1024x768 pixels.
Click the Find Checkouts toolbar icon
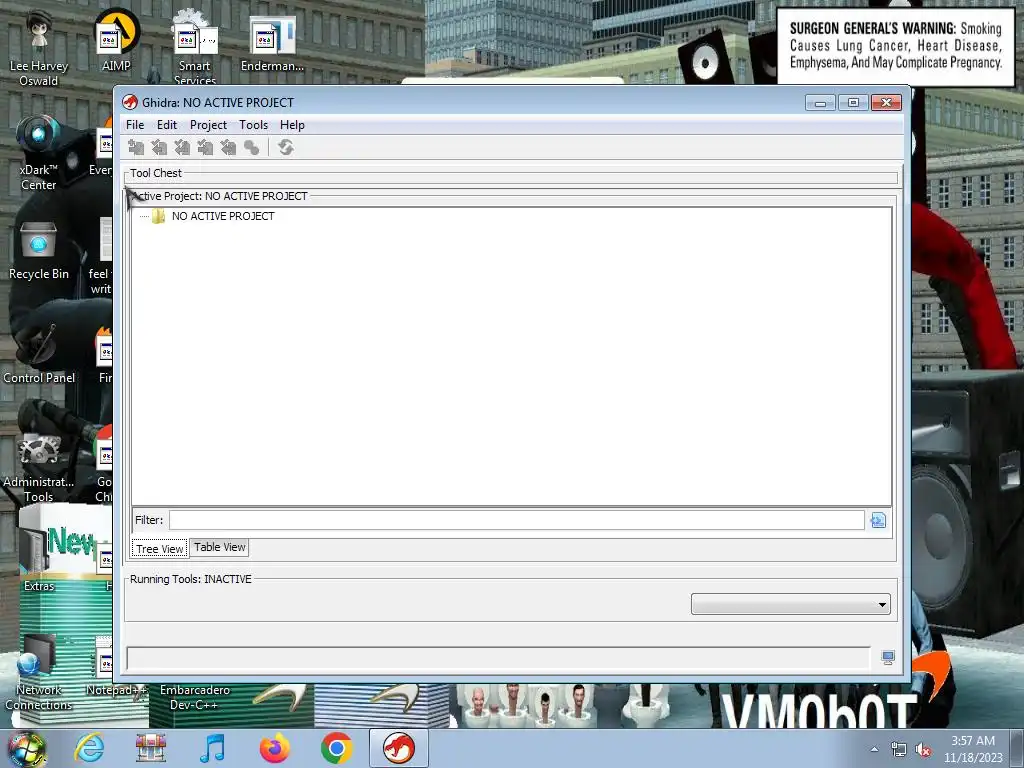click(x=251, y=148)
